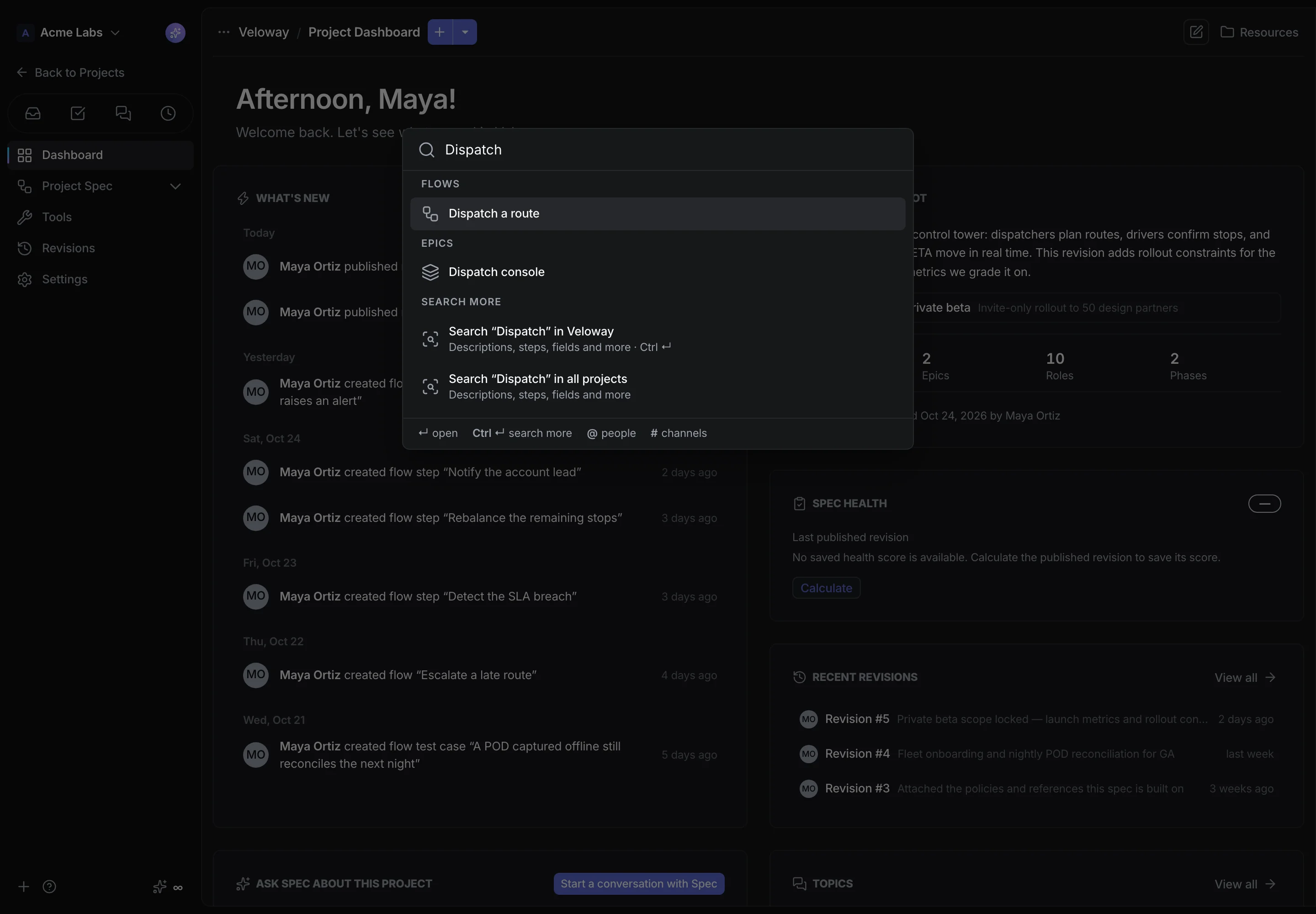This screenshot has height=914, width=1316.
Task: Click the plus icon at sidebar bottom
Action: (23, 887)
